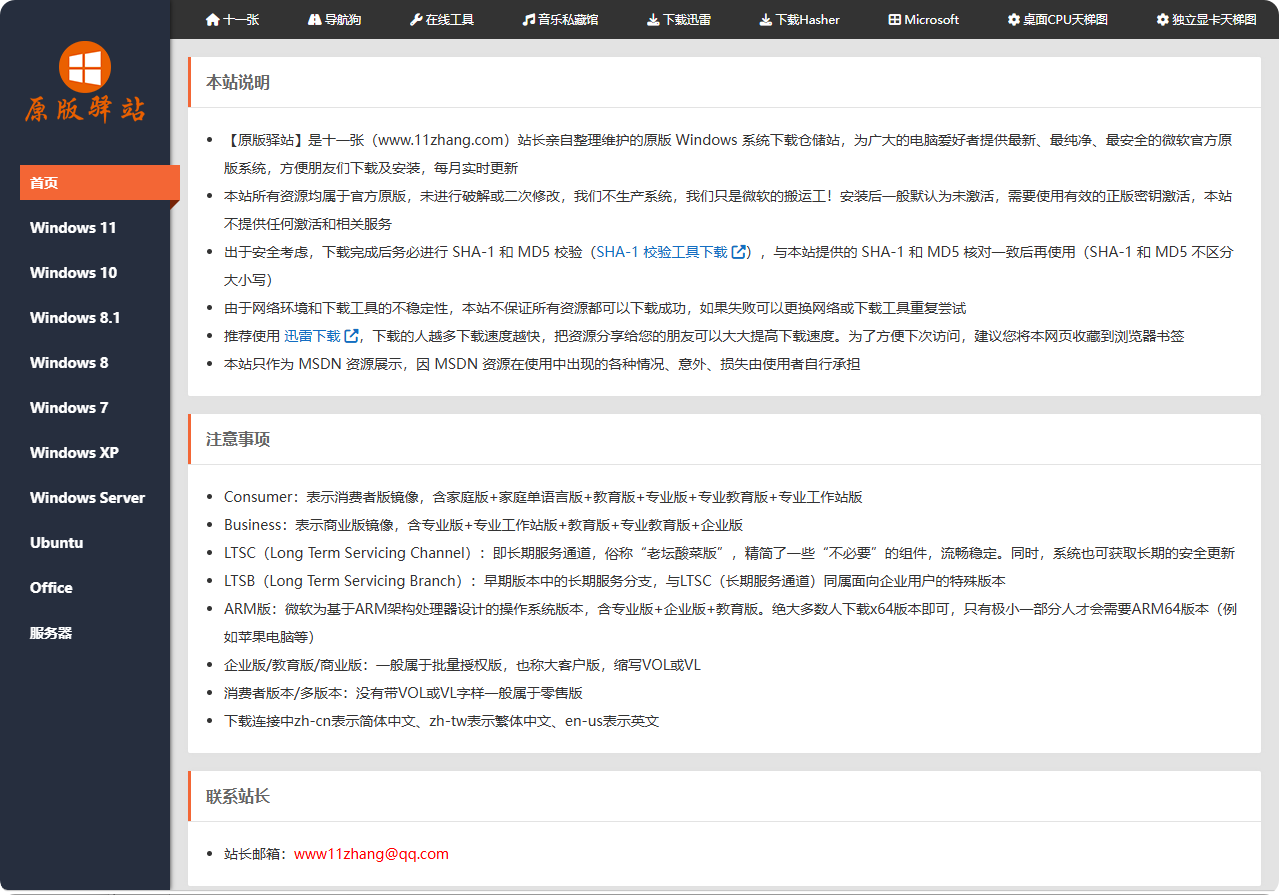Open Office in the sidebar

(51, 588)
